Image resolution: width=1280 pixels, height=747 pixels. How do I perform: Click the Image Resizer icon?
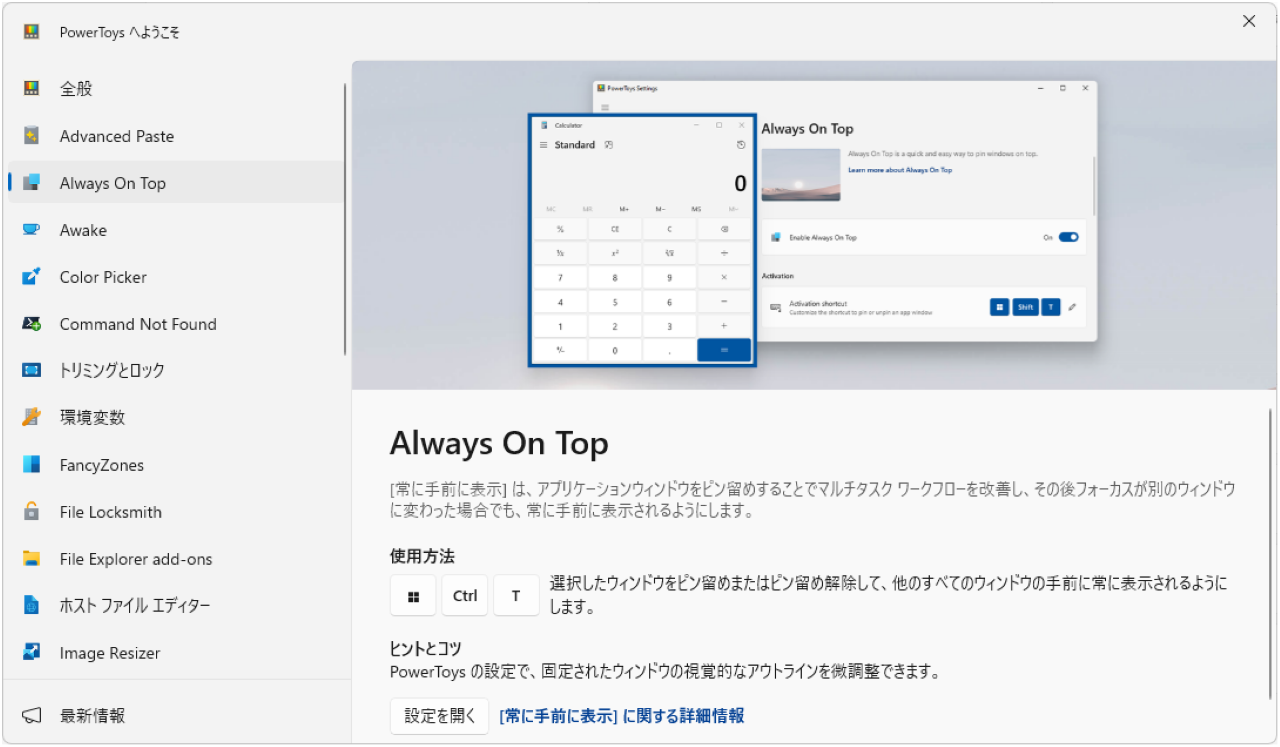[32, 652]
